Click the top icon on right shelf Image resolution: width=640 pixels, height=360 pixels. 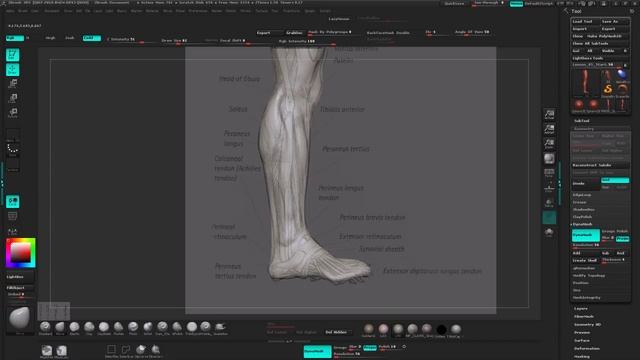pyautogui.click(x=549, y=114)
